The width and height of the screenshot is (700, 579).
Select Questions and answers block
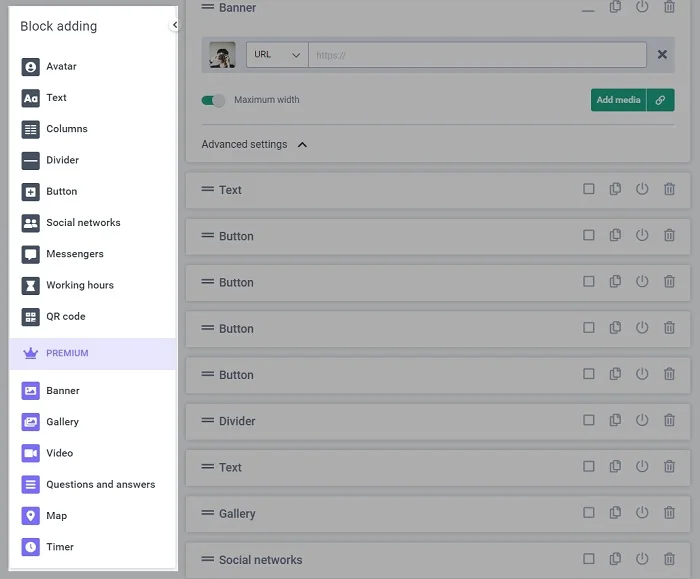pyautogui.click(x=100, y=485)
